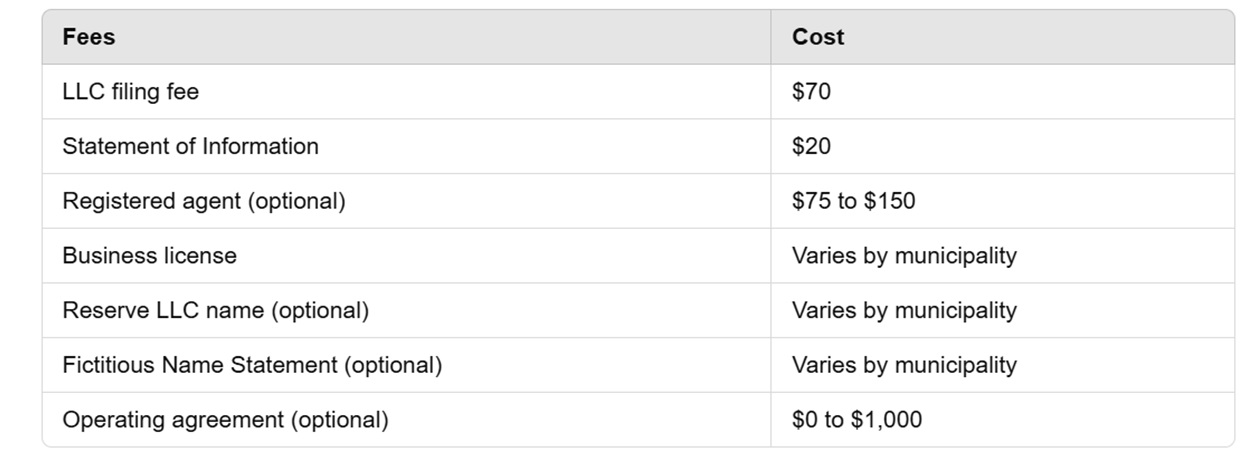Select the LLC filing fee cell
The width and height of the screenshot is (1241, 452).
pos(131,92)
